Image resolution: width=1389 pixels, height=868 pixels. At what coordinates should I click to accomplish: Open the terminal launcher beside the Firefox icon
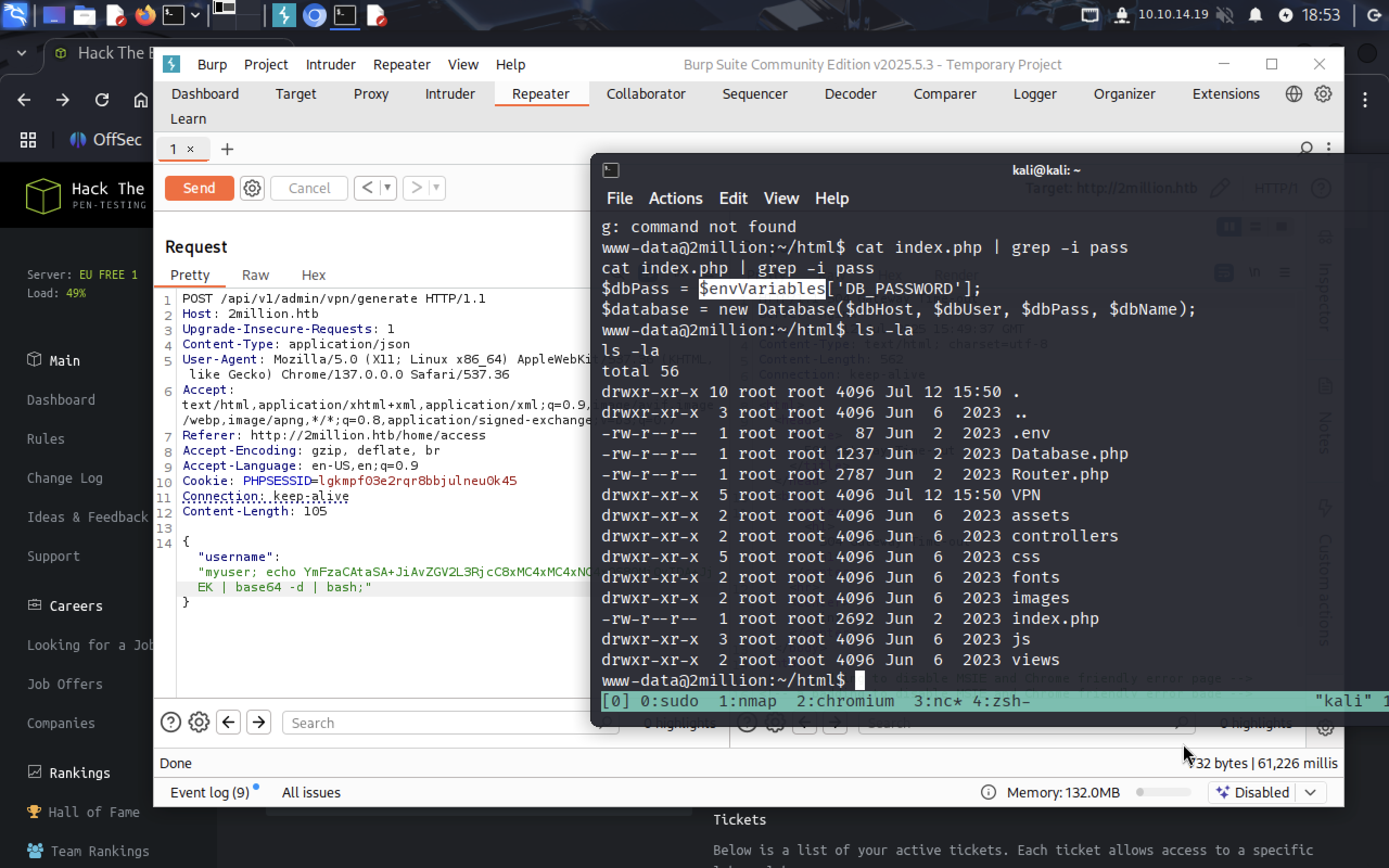coord(173,15)
